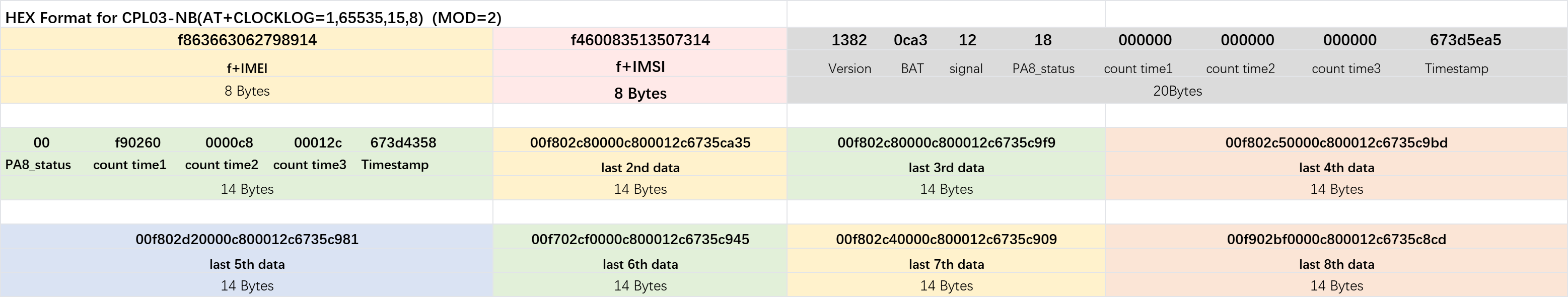Select the f+IMSI label cell

(x=640, y=66)
